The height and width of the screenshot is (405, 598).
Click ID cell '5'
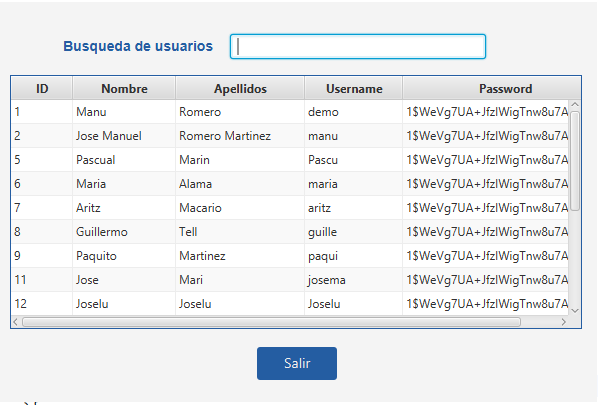(x=42, y=160)
